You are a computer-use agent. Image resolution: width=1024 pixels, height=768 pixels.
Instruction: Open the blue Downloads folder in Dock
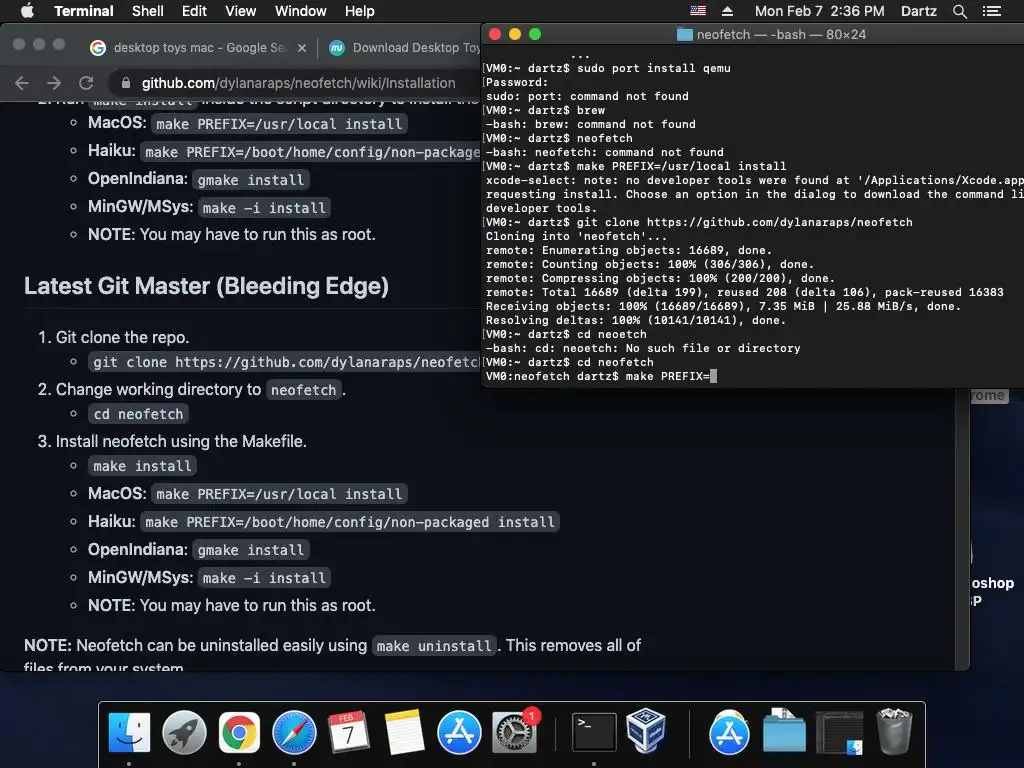point(784,731)
